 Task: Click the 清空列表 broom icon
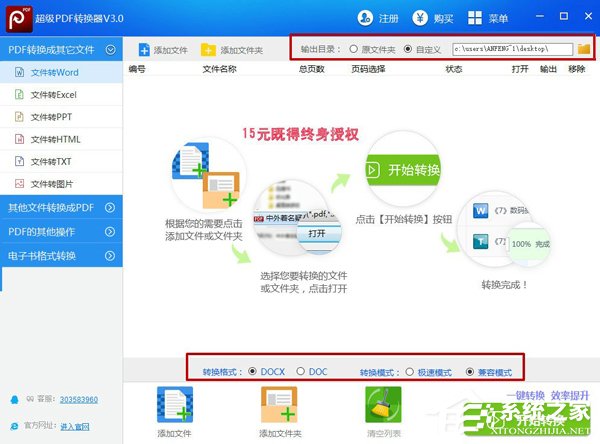383,405
